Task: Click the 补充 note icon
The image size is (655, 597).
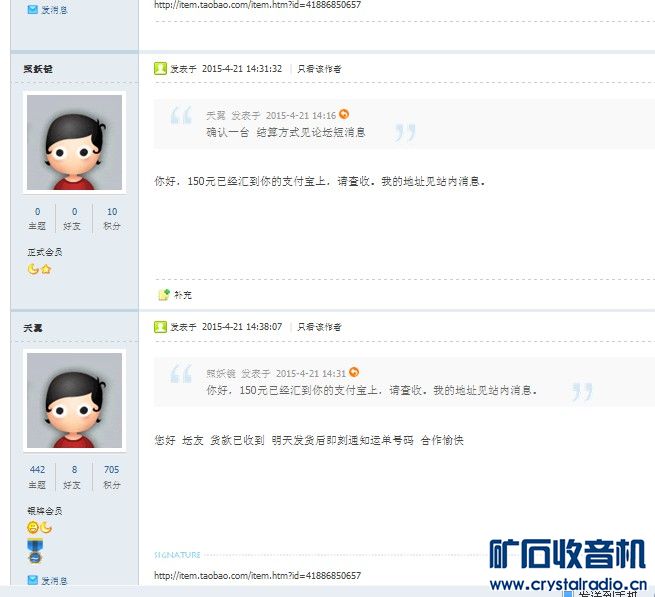Action: pos(164,295)
